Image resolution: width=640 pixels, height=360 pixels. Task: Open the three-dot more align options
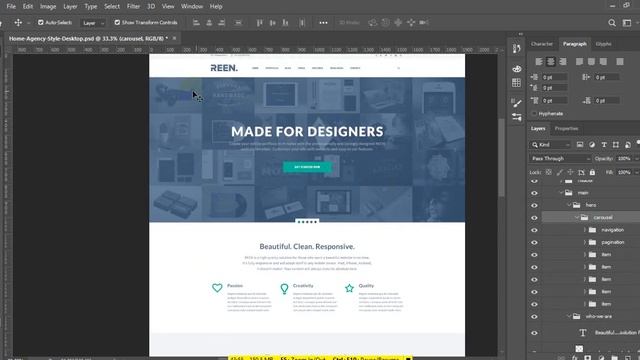[323, 22]
